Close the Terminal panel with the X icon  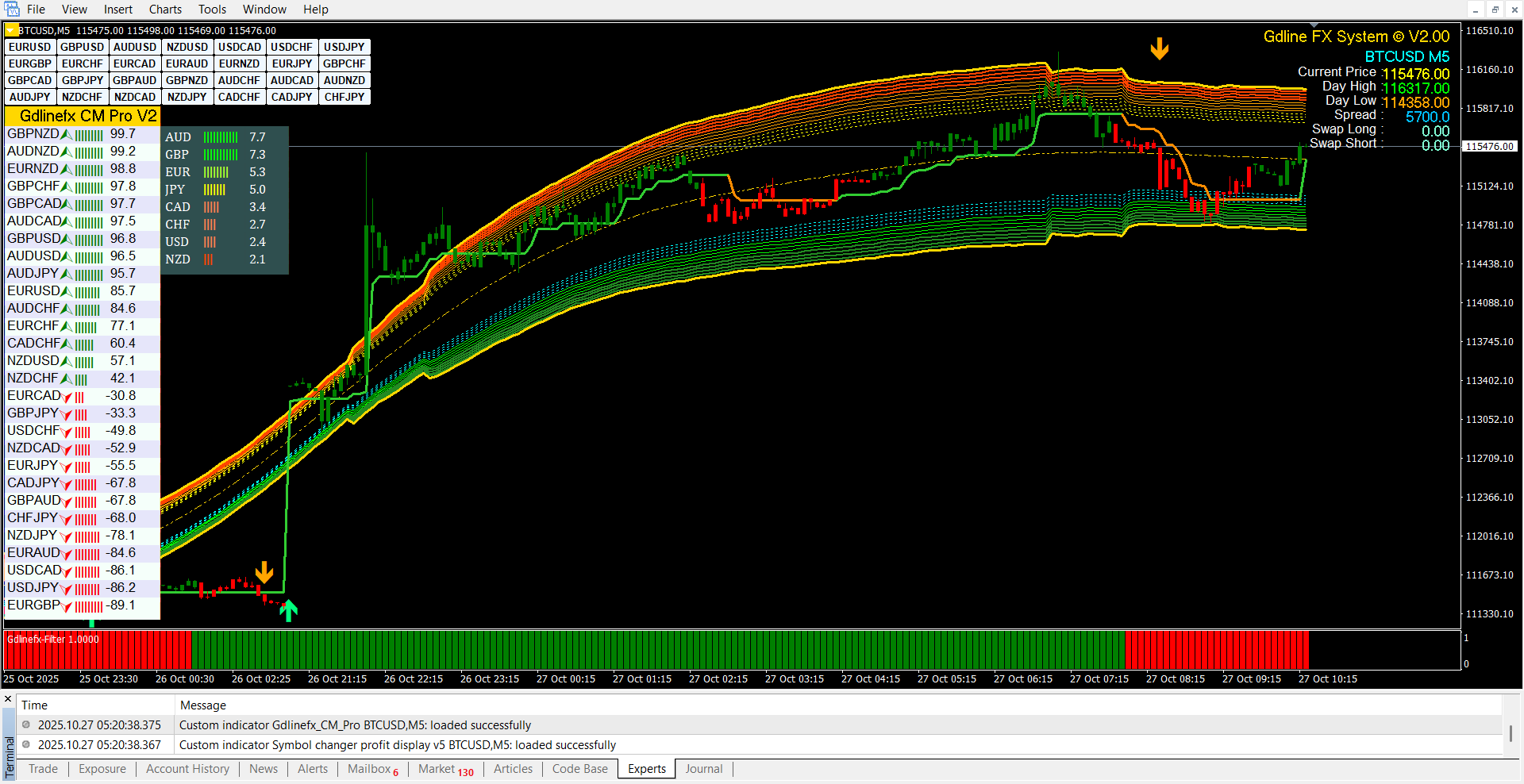[x=8, y=699]
